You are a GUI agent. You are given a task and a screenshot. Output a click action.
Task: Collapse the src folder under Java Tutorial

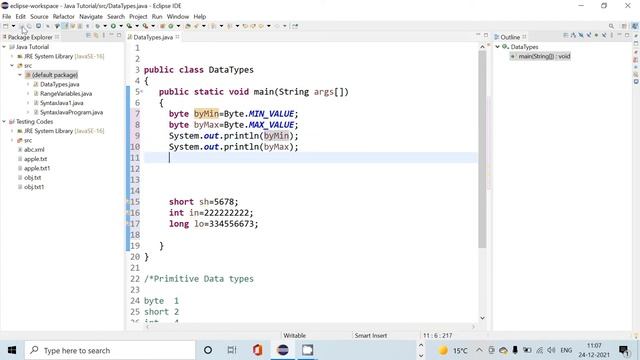[12, 66]
